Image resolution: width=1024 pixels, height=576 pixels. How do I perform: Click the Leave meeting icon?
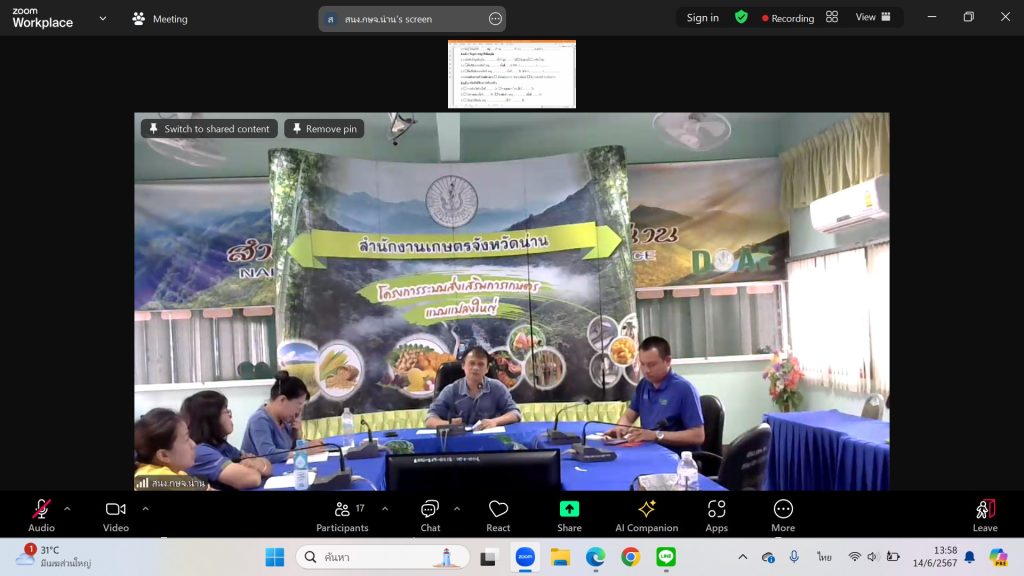[x=985, y=514]
